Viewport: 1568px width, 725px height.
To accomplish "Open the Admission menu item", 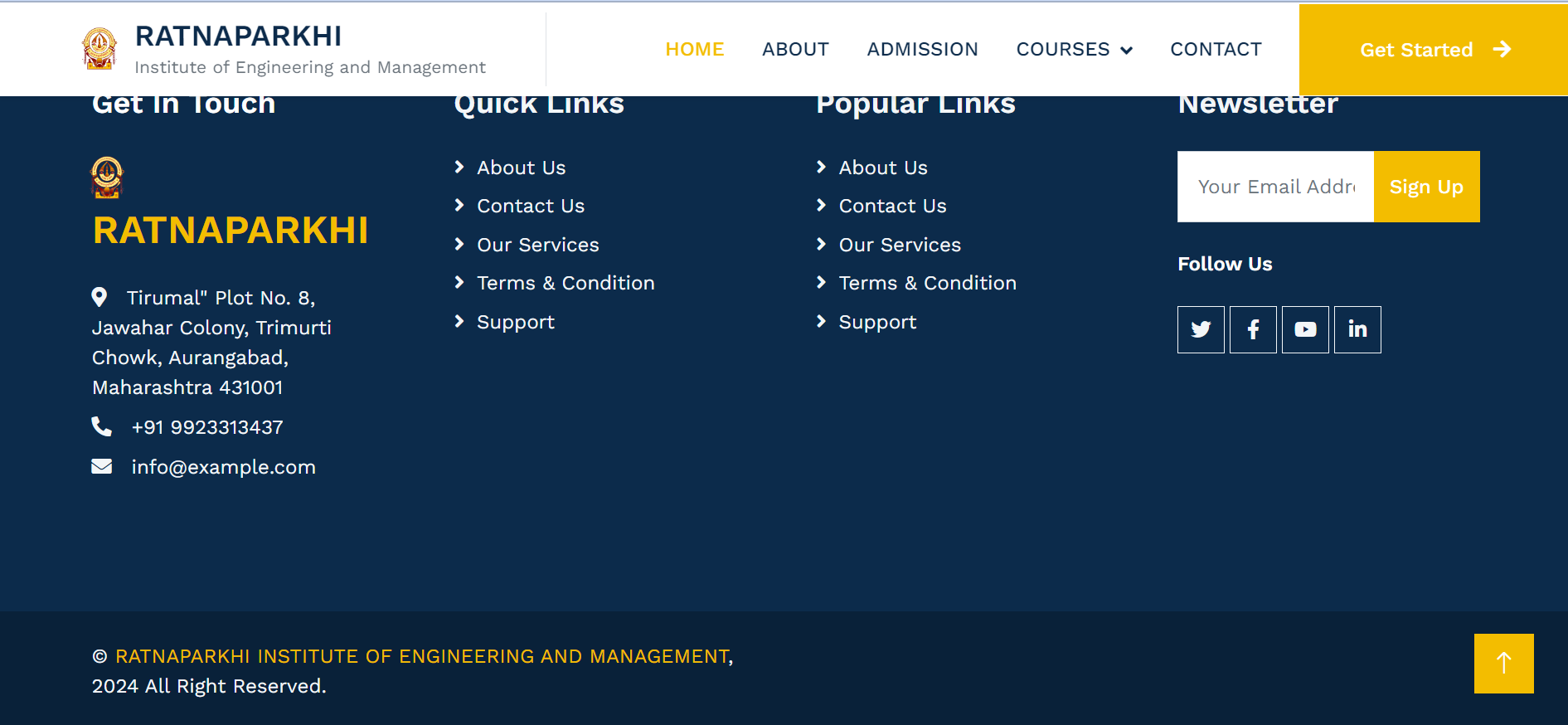I will click(x=922, y=50).
